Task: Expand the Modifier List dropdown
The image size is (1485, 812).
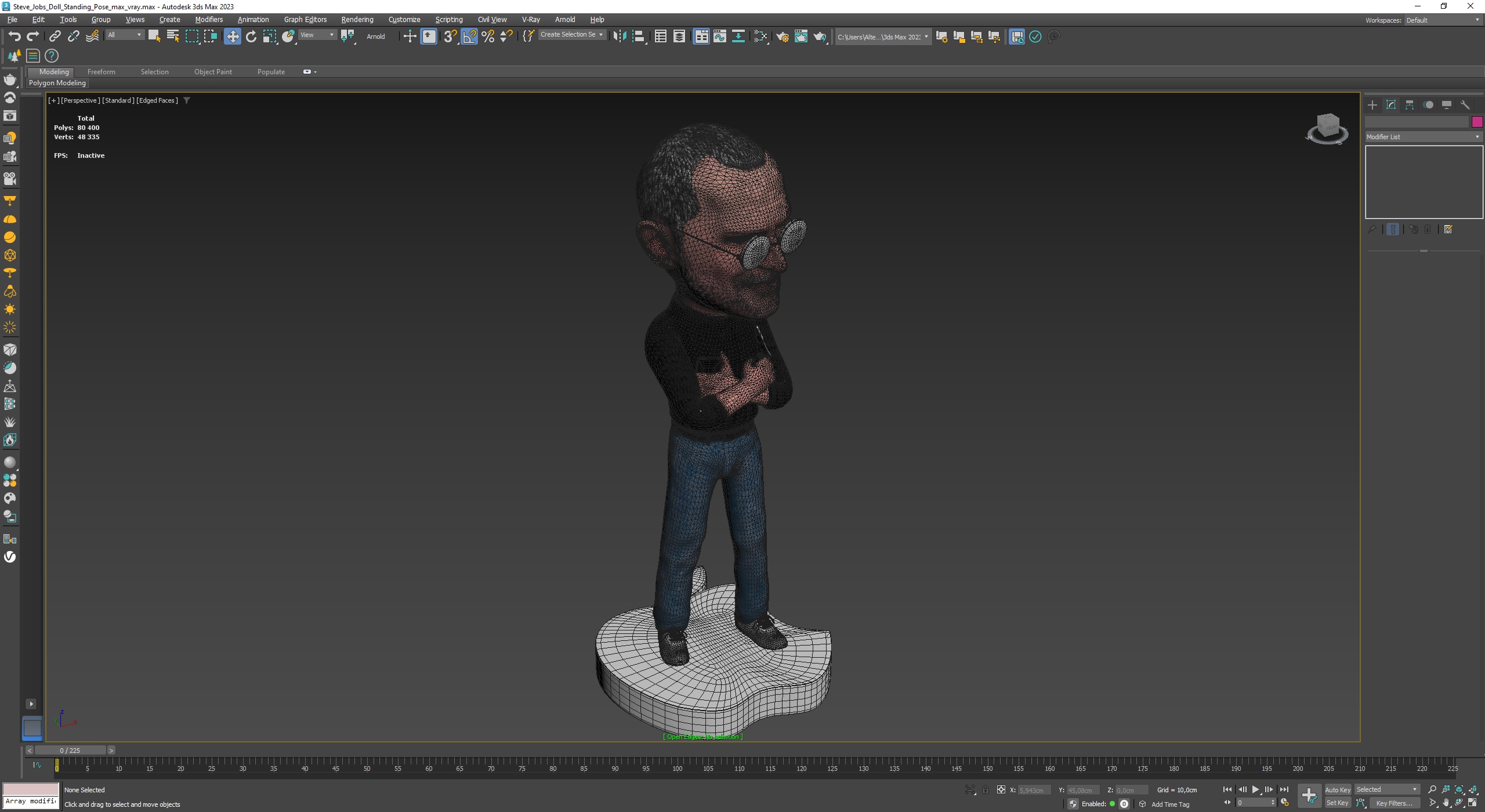Action: [x=1424, y=137]
